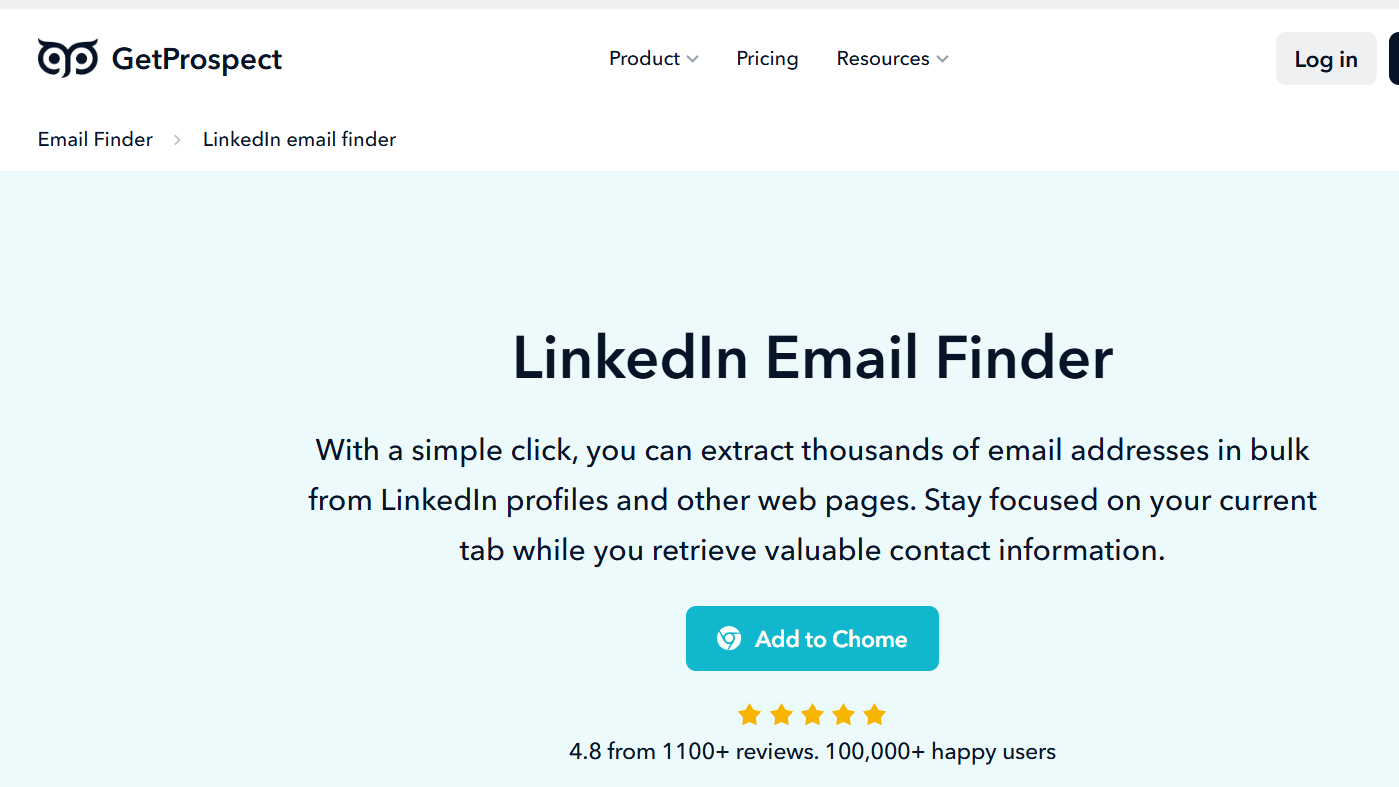
Task: Click the fourth rating star
Action: (843, 715)
